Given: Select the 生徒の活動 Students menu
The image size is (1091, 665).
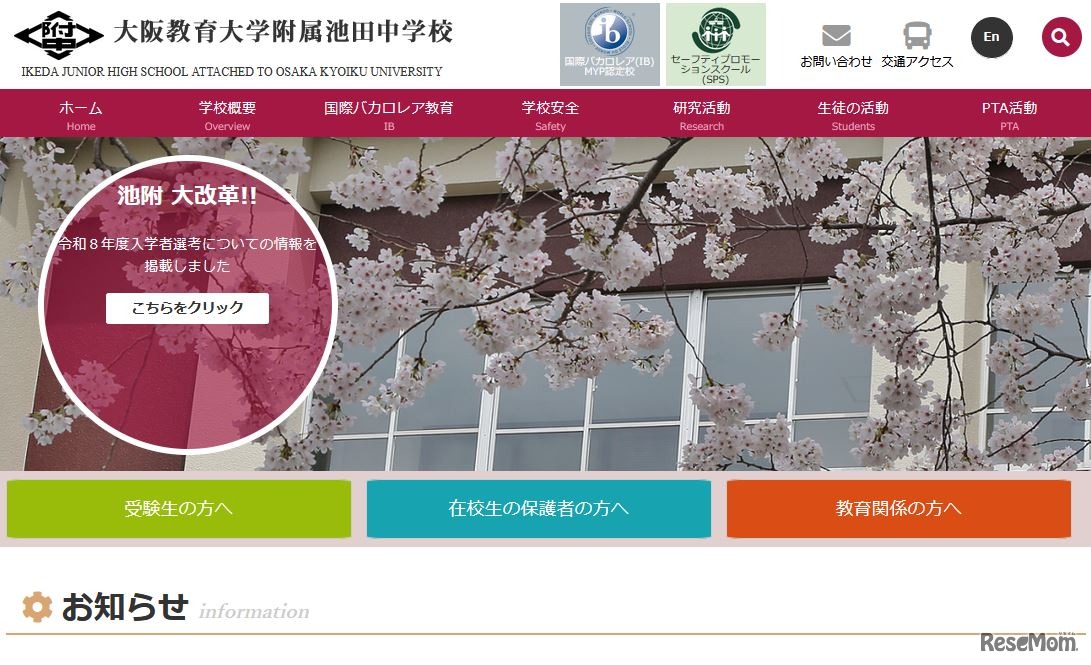Looking at the screenshot, I should [x=853, y=114].
